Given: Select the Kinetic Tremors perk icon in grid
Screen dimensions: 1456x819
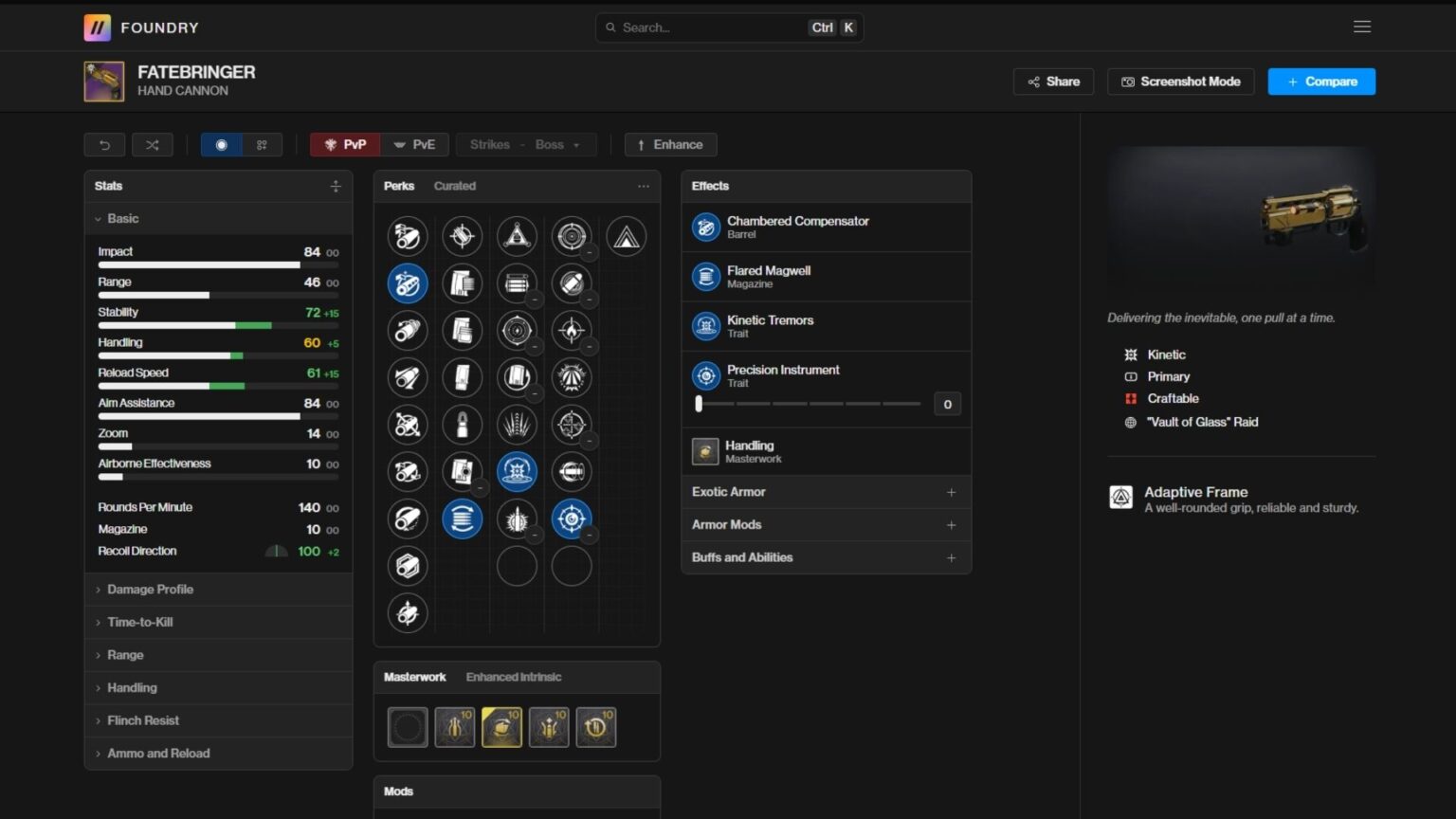Looking at the screenshot, I should [517, 472].
